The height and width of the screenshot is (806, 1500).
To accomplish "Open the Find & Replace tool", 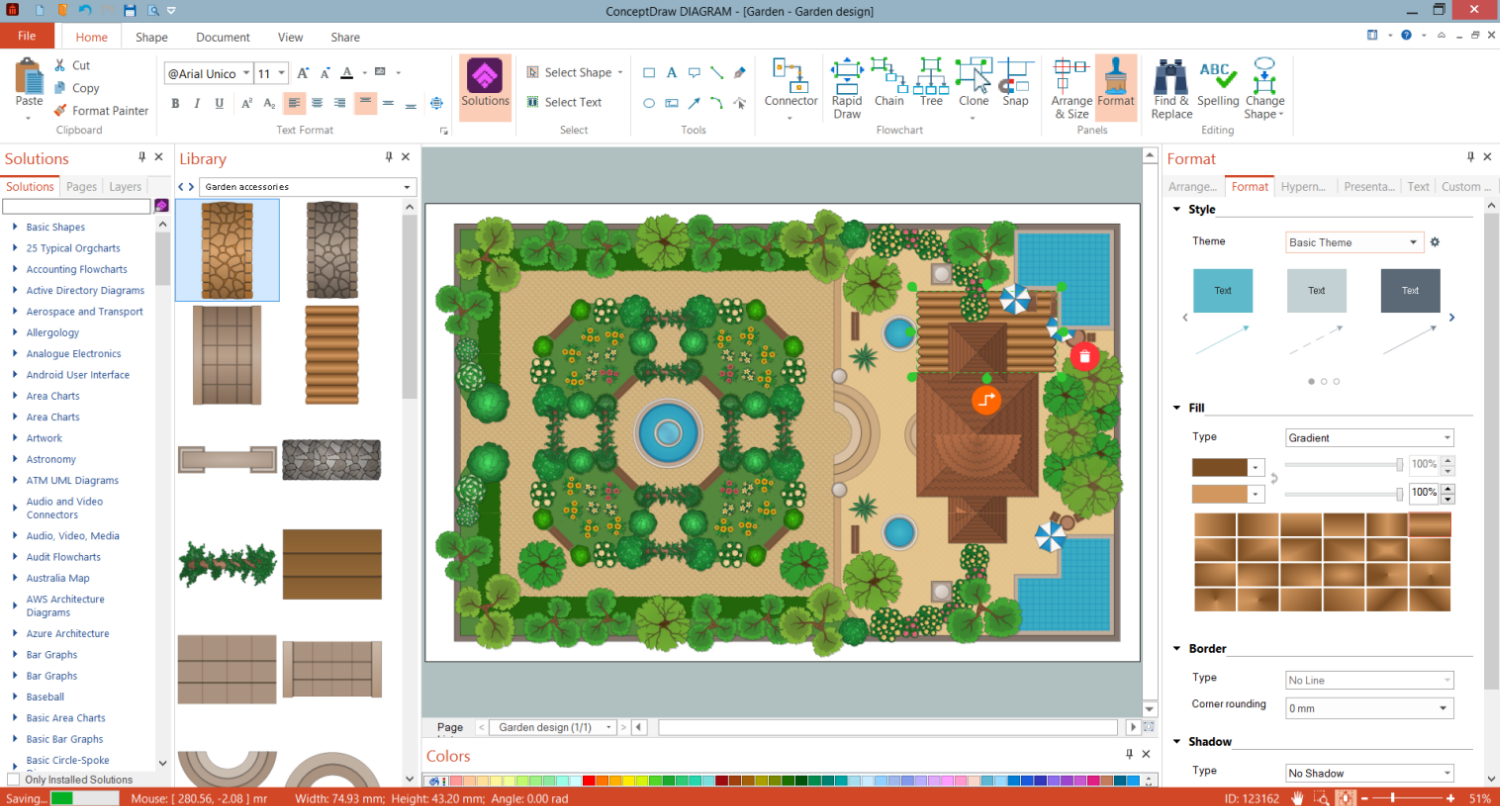I will 1171,78.
